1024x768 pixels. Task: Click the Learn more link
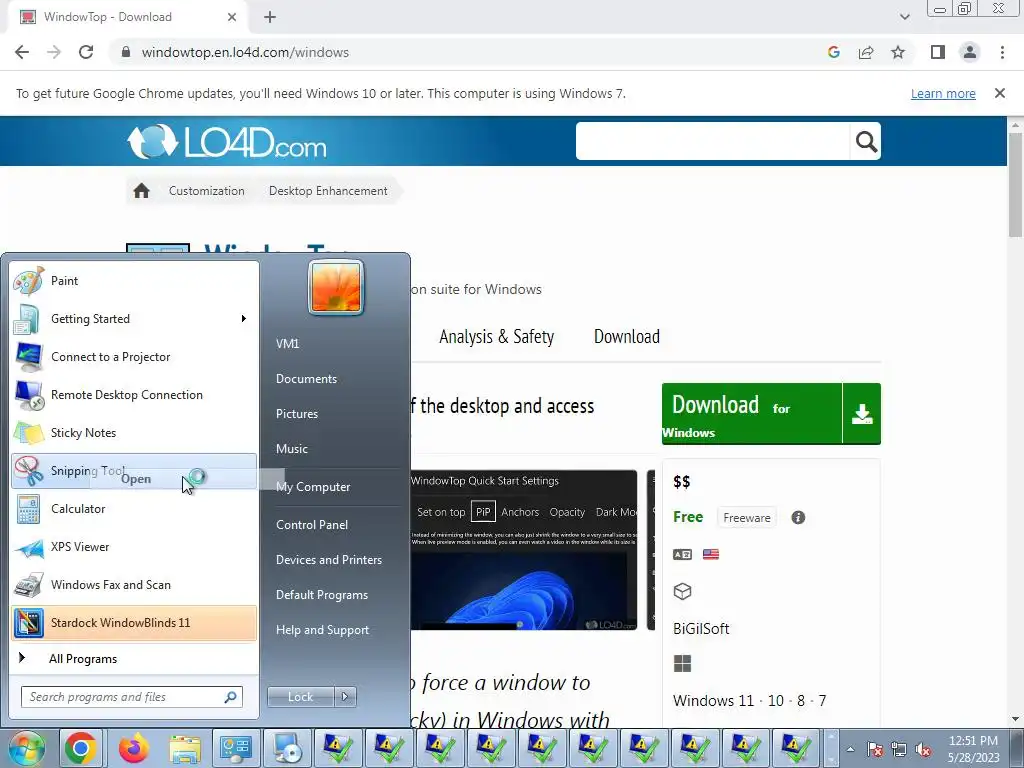coord(942,93)
